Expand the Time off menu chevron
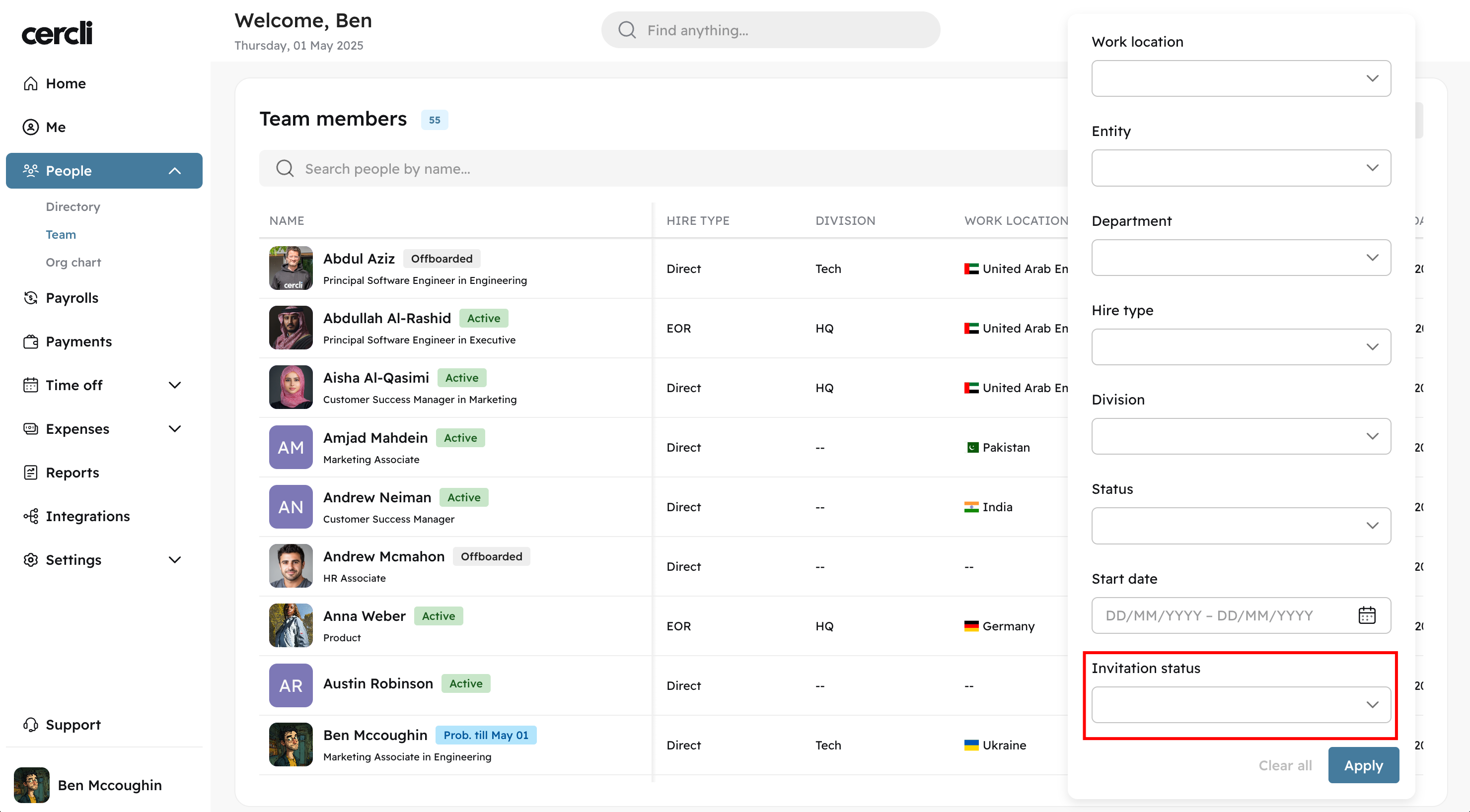 [x=175, y=386]
